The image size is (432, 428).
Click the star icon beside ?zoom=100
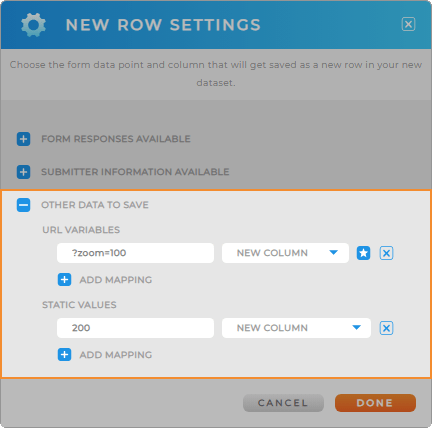click(363, 253)
